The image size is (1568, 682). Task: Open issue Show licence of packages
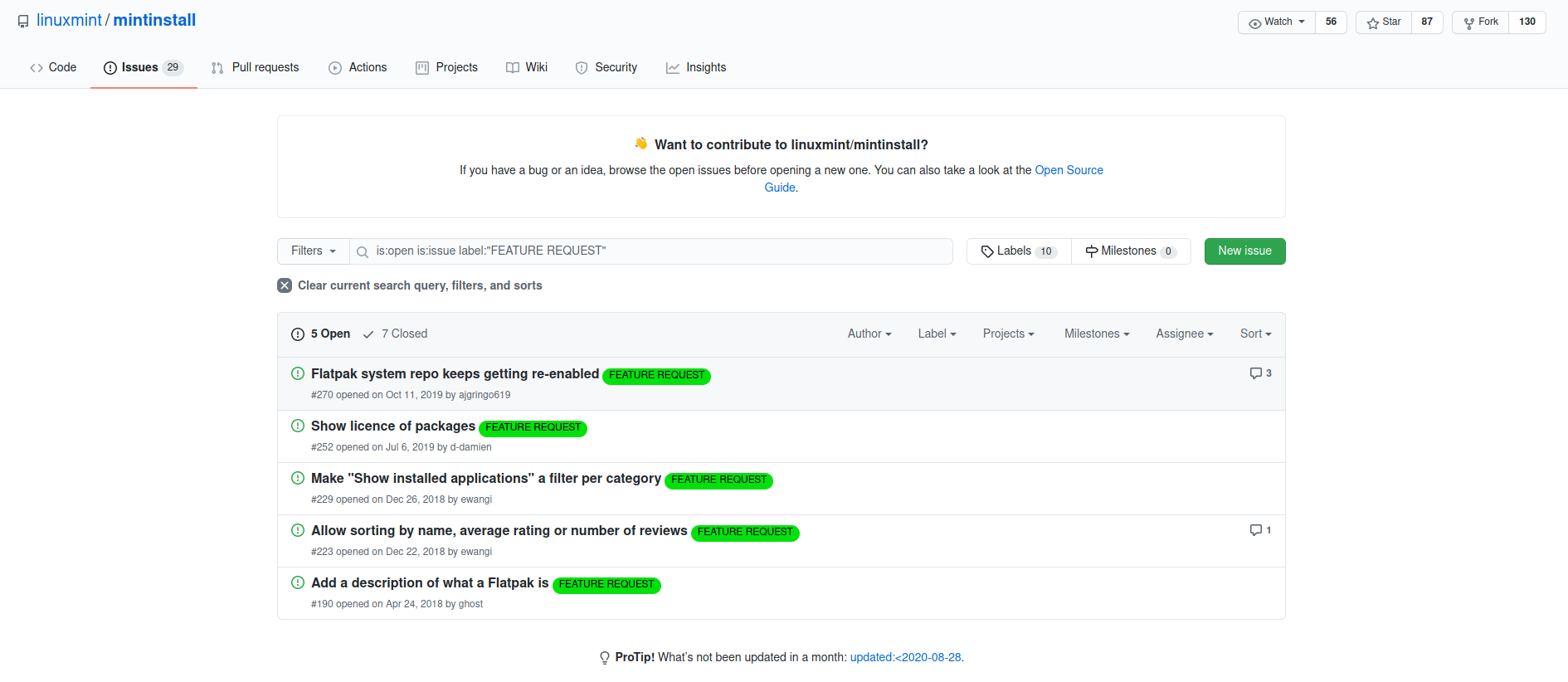tap(393, 426)
